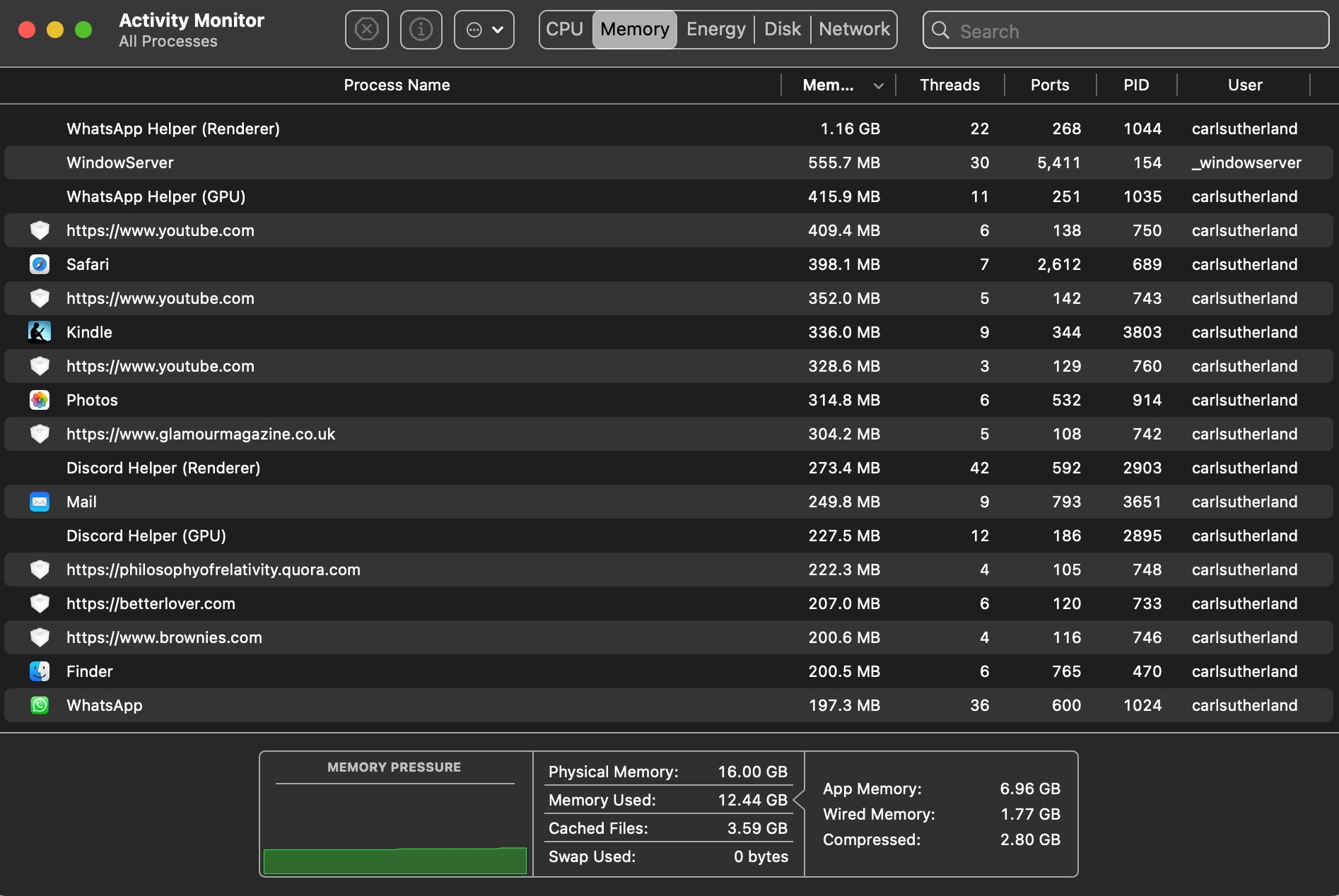This screenshot has height=896, width=1339.
Task: Click the Wired Memory 1.77 GB value
Action: point(1030,814)
